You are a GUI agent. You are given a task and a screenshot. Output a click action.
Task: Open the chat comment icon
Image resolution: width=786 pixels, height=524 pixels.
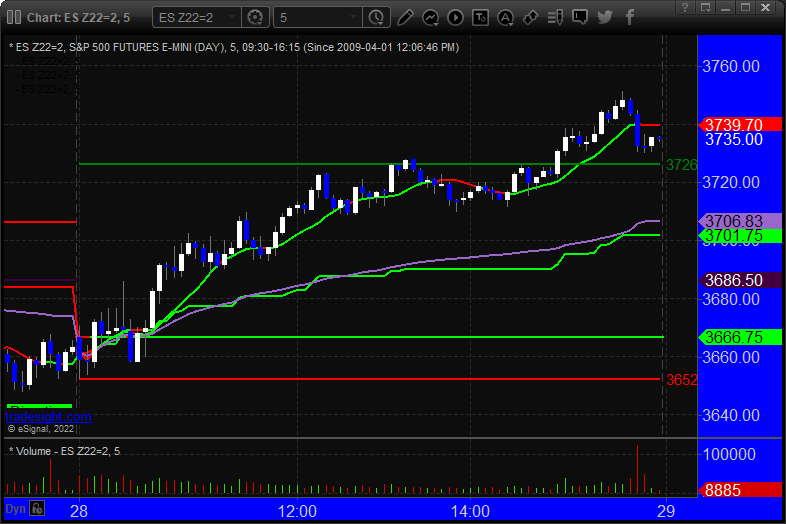tap(580, 18)
